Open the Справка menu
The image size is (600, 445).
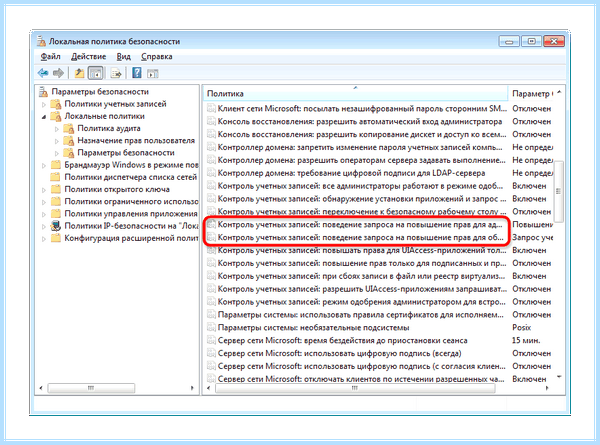pos(157,57)
